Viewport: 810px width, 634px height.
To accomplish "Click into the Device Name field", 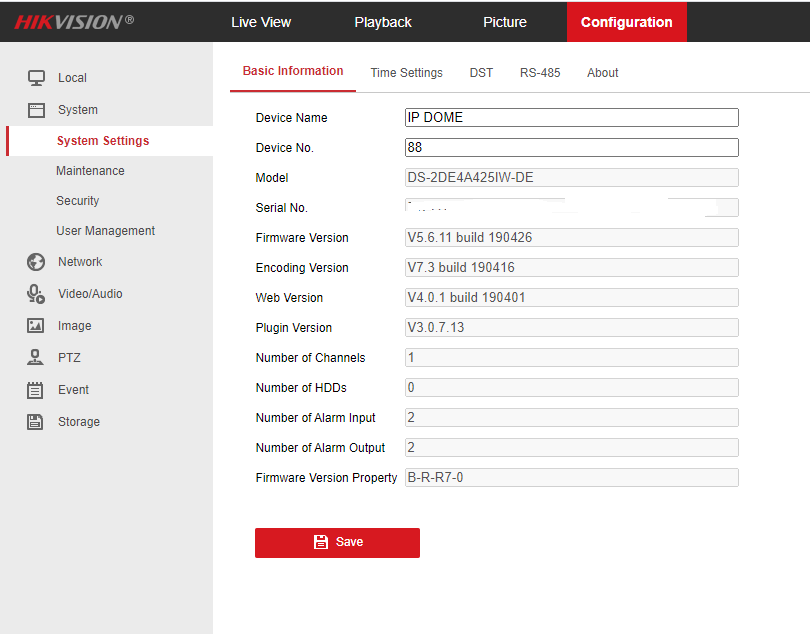I will [x=571, y=118].
